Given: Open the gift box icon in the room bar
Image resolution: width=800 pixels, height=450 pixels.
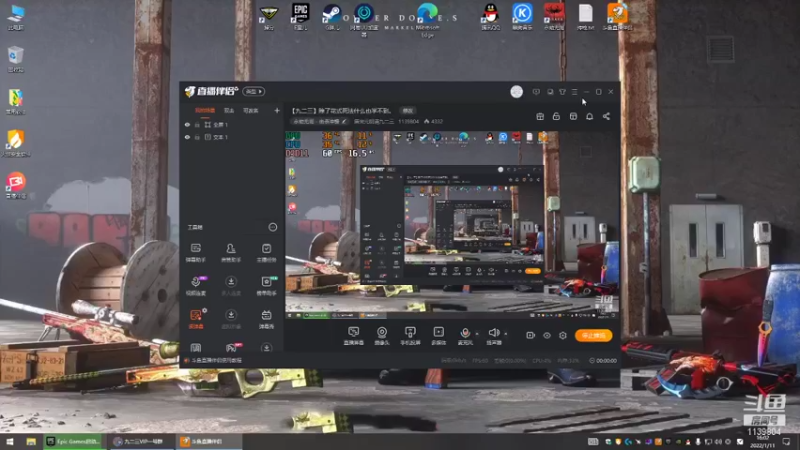Looking at the screenshot, I should (x=540, y=116).
